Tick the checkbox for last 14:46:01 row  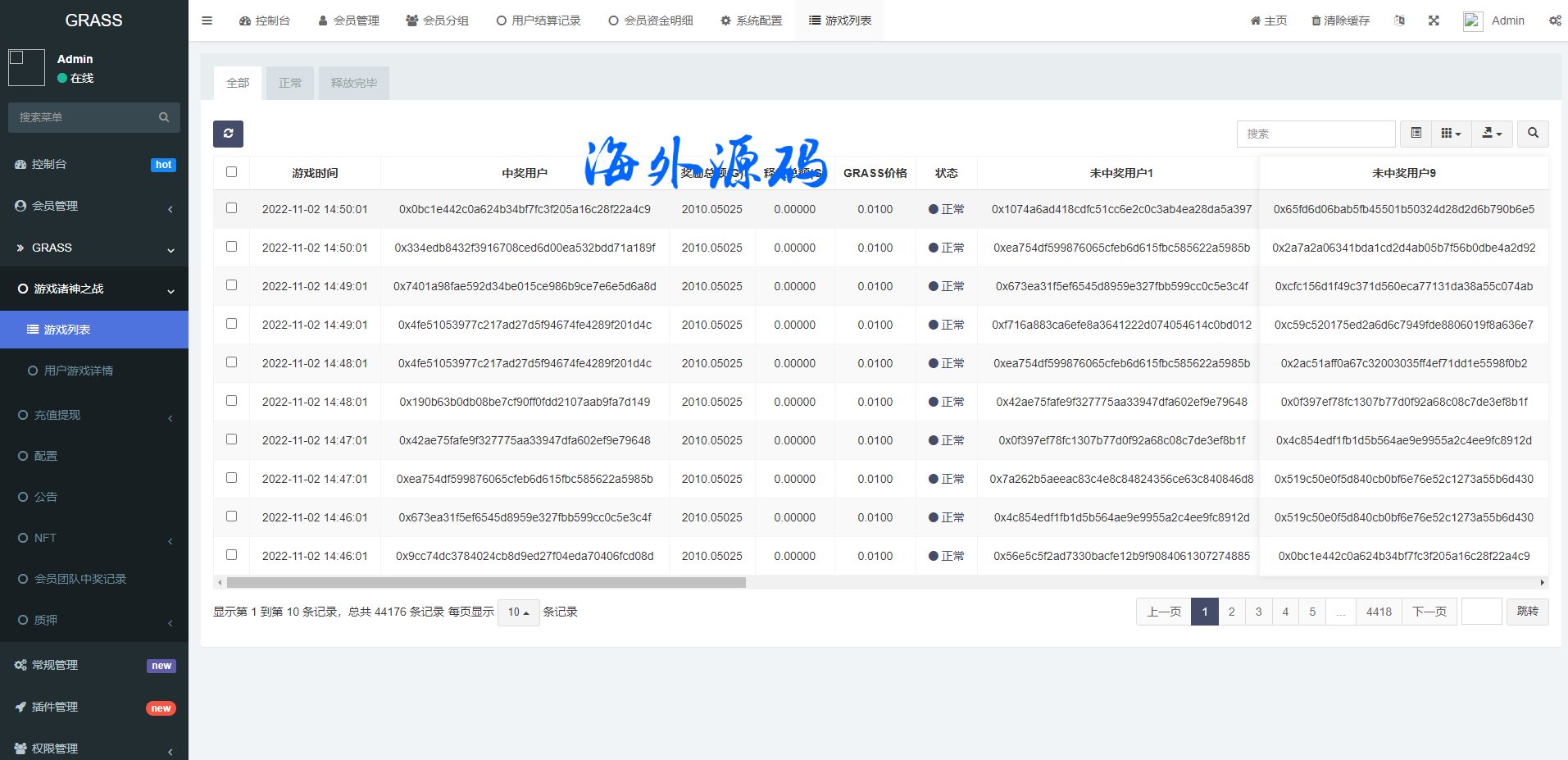pos(231,555)
